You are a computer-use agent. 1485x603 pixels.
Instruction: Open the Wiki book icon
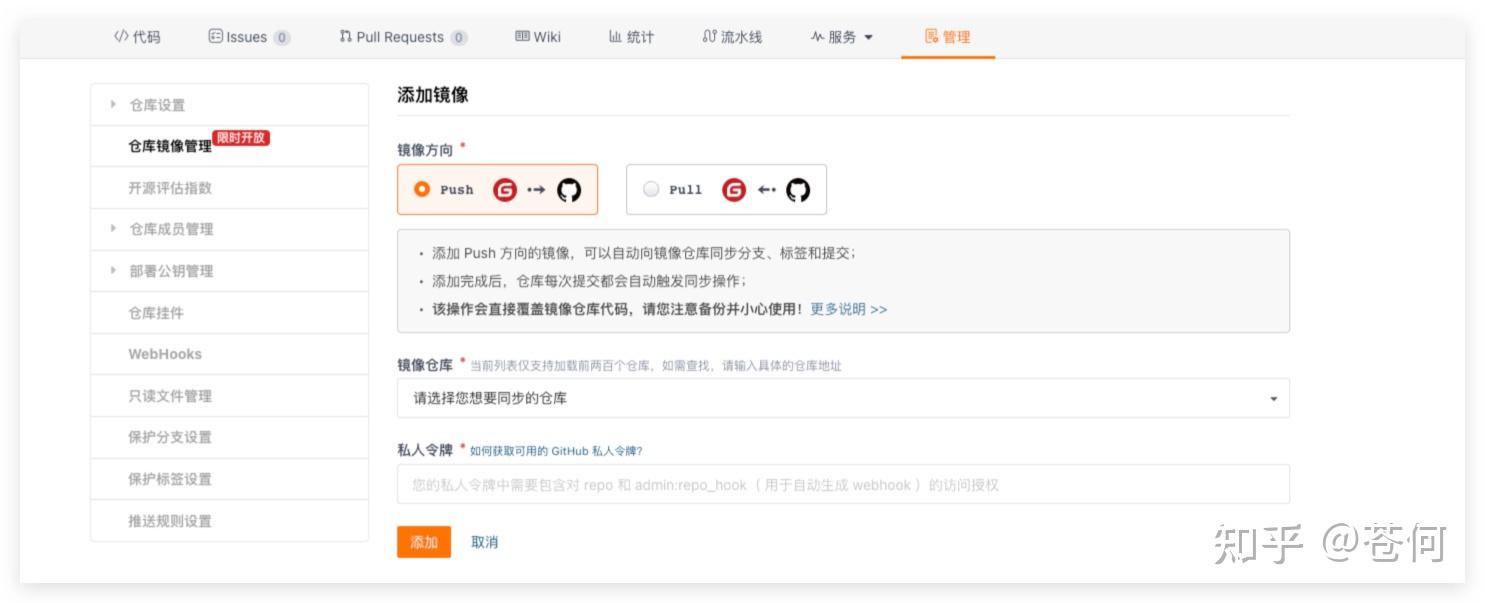coord(521,36)
